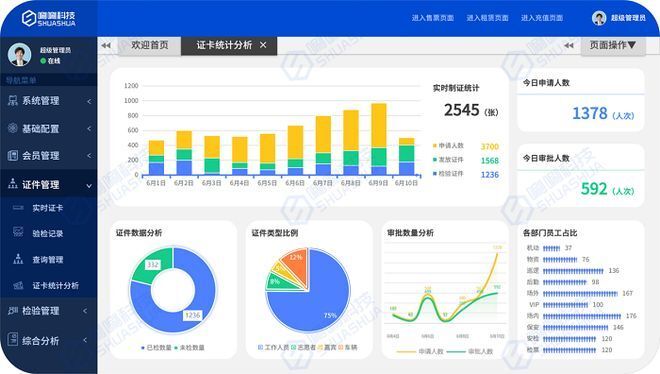Viewport: 660px width, 374px height.
Task: Open the 进入充值页面 link
Action: 542,18
